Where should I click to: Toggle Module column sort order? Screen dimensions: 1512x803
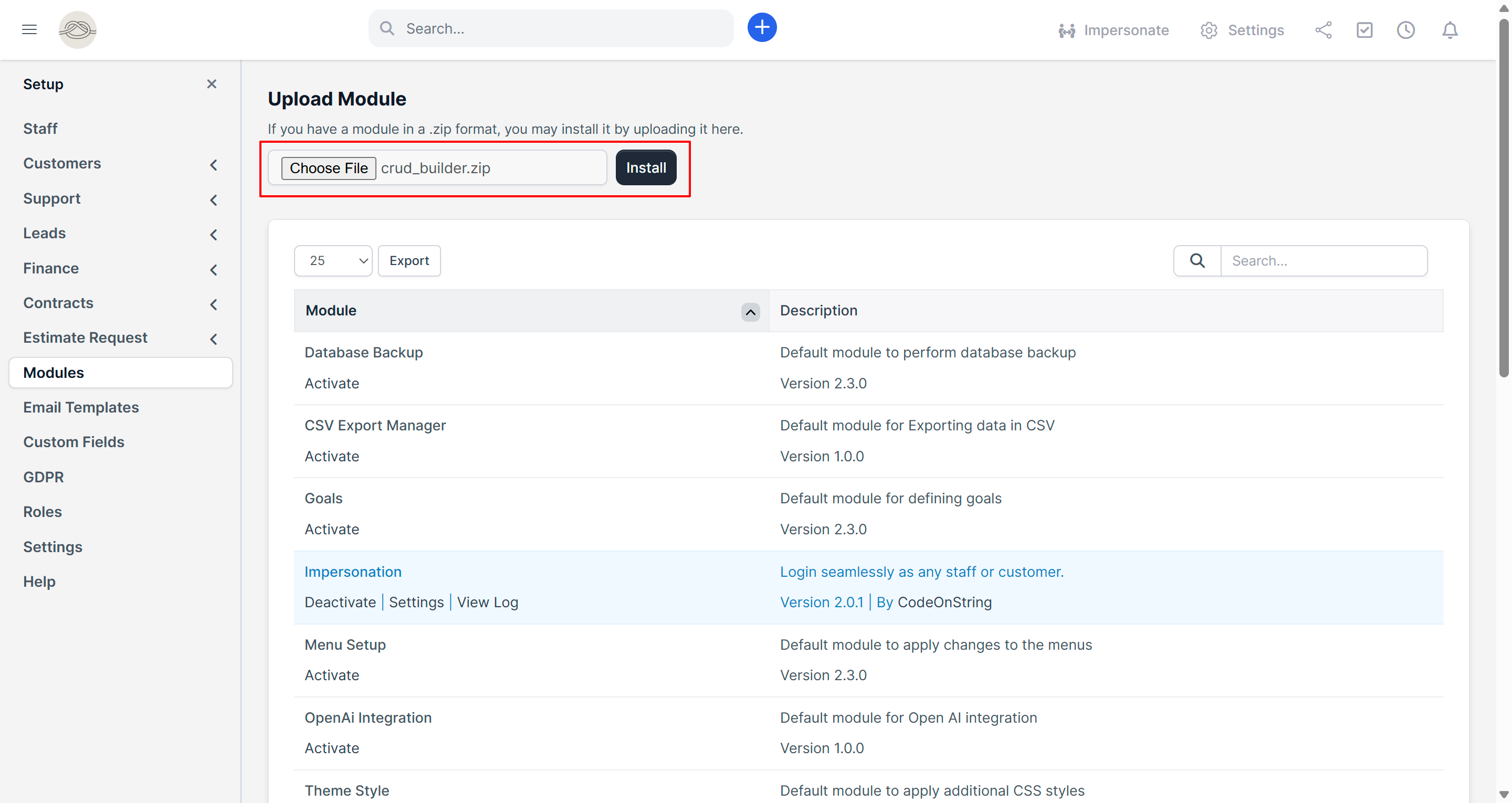[x=750, y=312]
